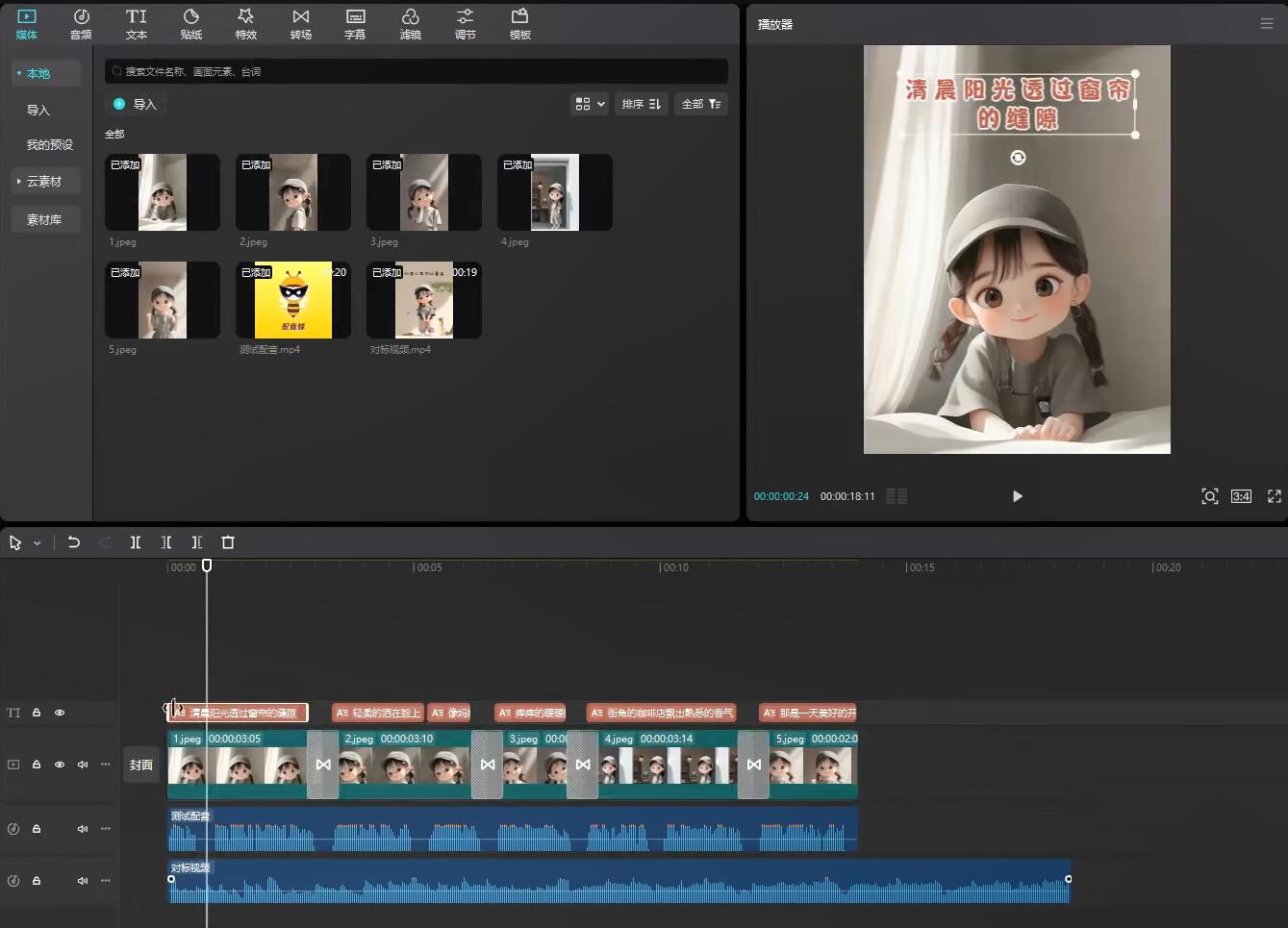Screen dimensions: 1288x928
Task: Click the split clip tool
Action: pos(136,542)
